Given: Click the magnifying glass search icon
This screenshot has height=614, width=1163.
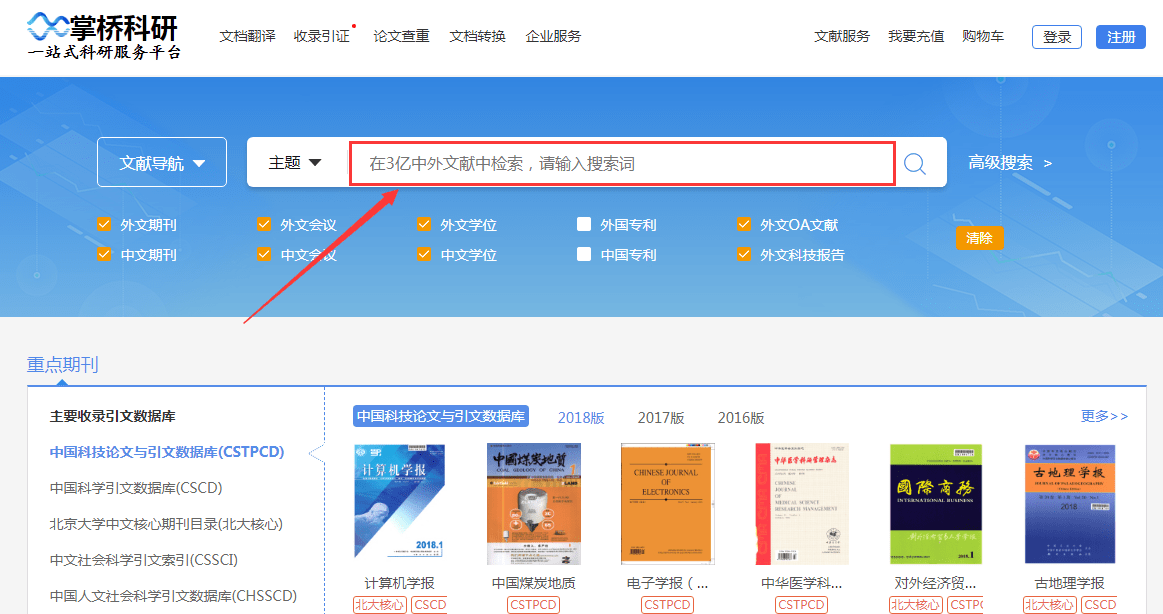Looking at the screenshot, I should click(914, 163).
